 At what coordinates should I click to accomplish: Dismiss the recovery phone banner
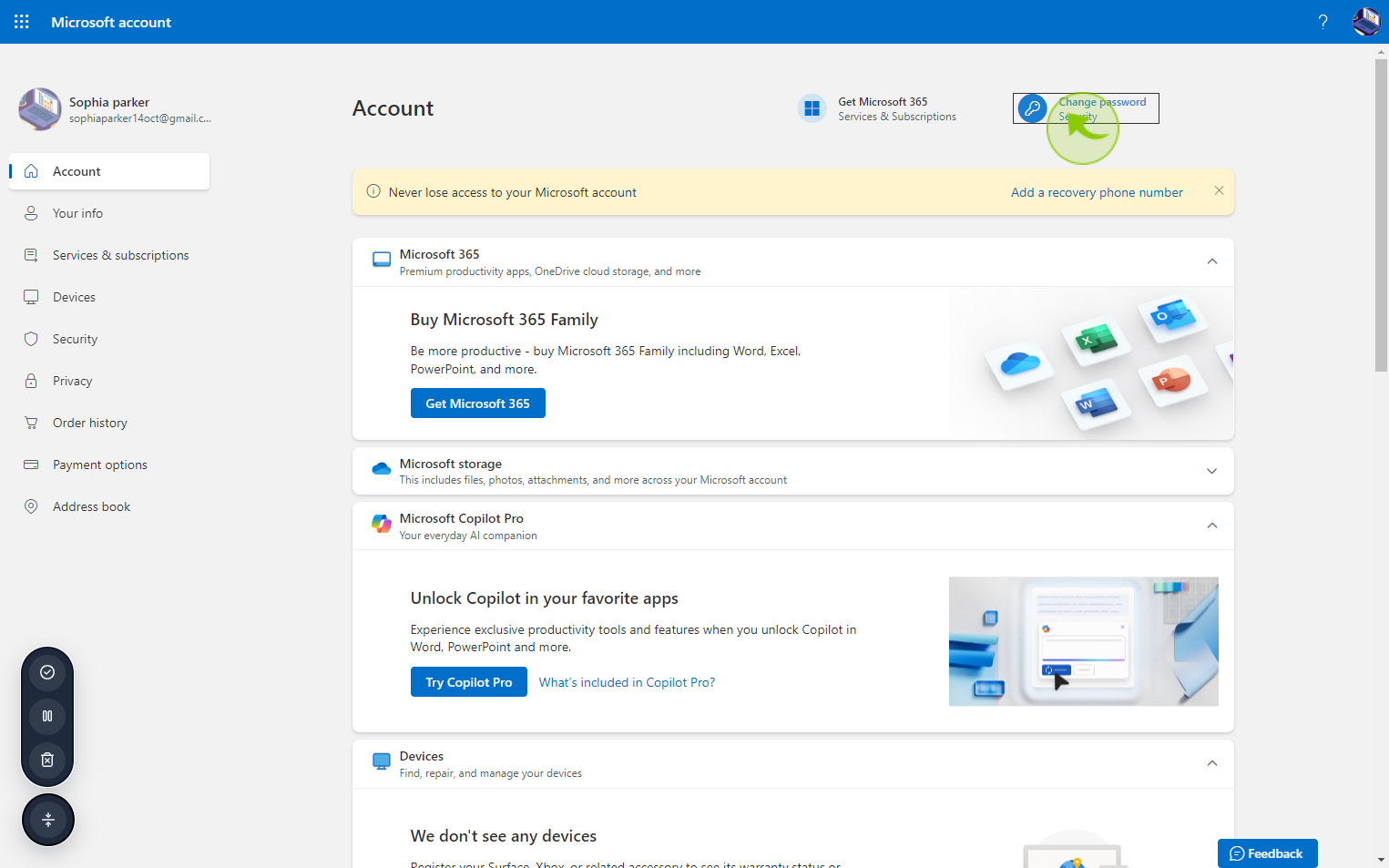pos(1219,190)
